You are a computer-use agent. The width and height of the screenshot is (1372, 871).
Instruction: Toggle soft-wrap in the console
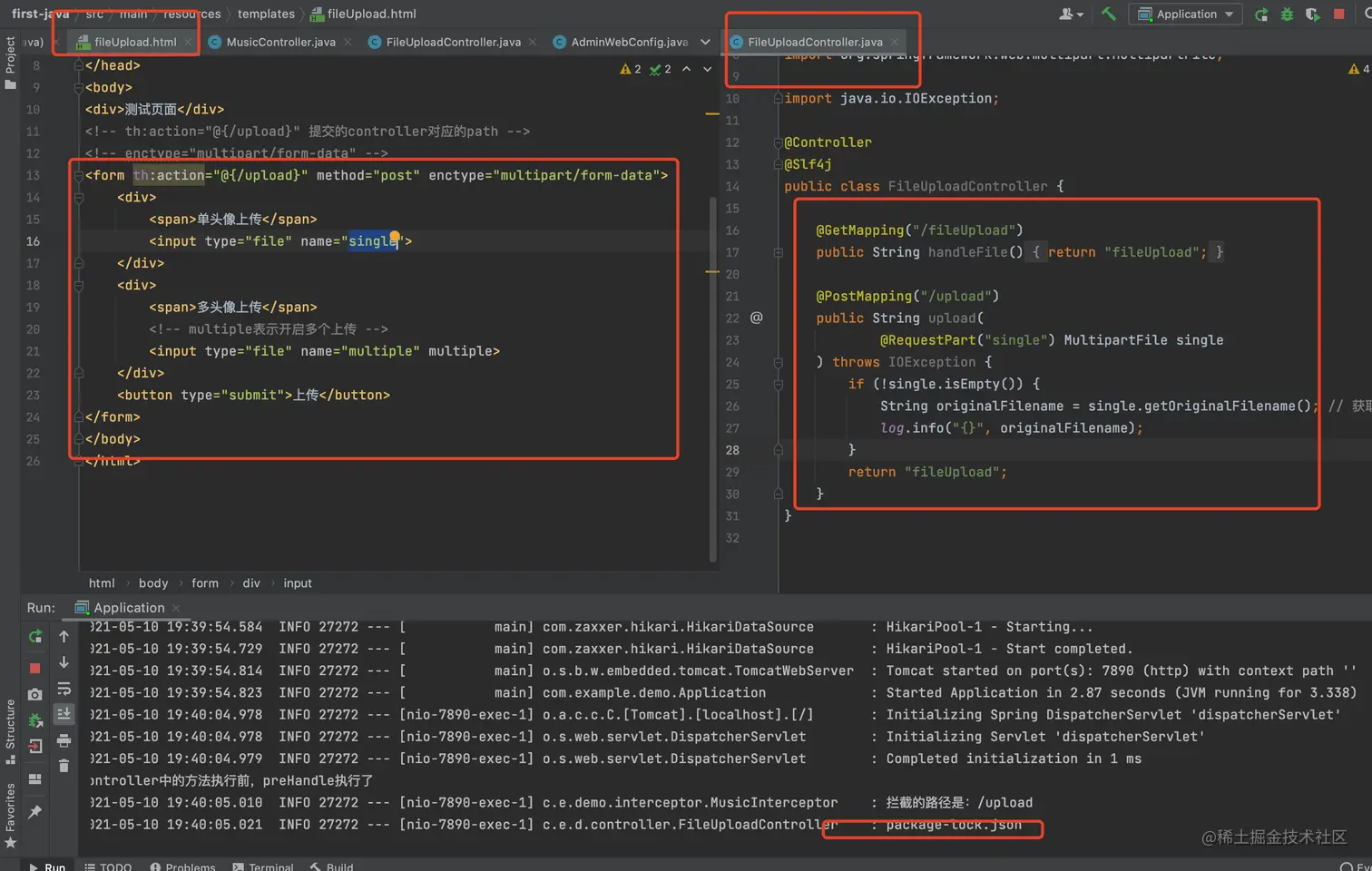(64, 689)
